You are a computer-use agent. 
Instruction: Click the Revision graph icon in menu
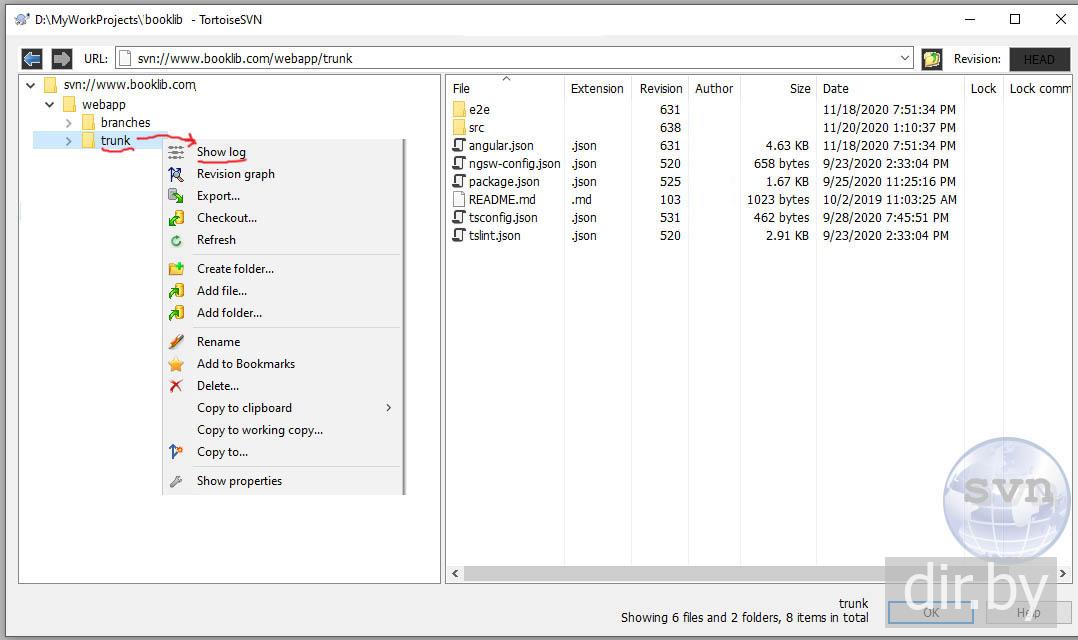176,174
